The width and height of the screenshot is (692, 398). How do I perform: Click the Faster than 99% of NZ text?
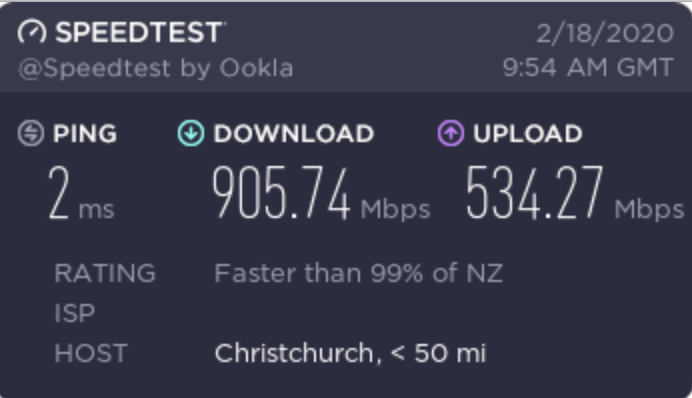[x=358, y=273]
